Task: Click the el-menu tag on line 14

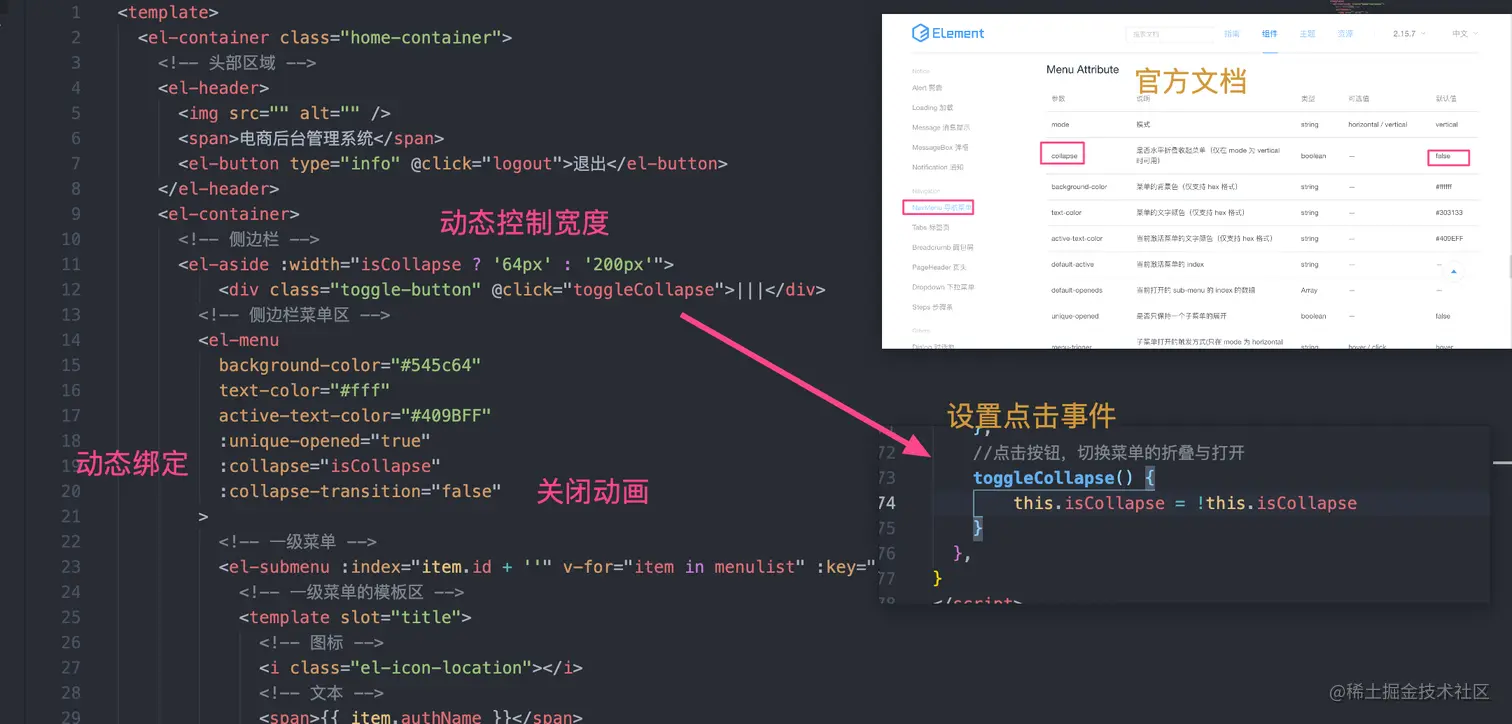Action: point(239,340)
